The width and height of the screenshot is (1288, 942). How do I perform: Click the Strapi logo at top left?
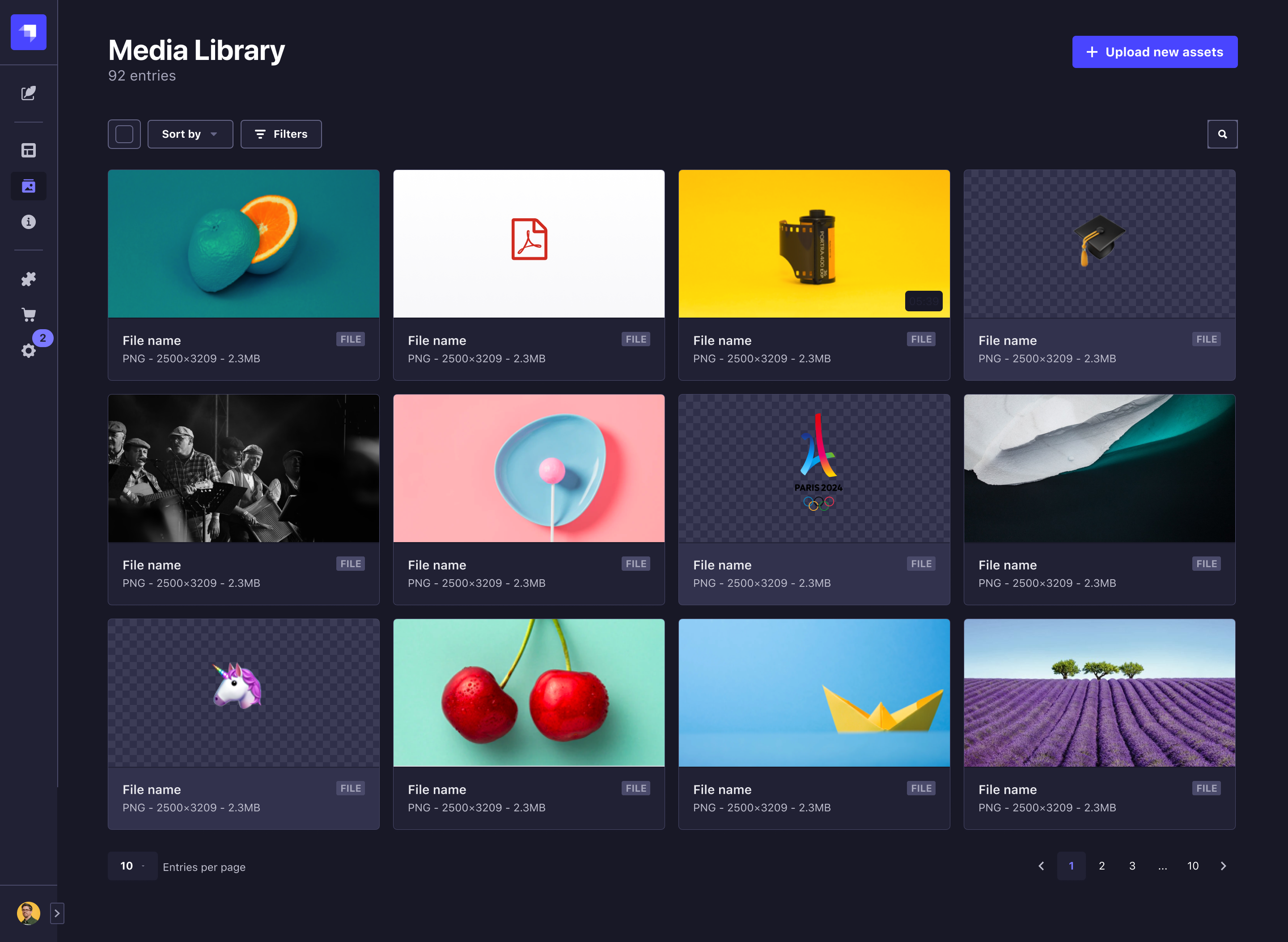pos(29,33)
